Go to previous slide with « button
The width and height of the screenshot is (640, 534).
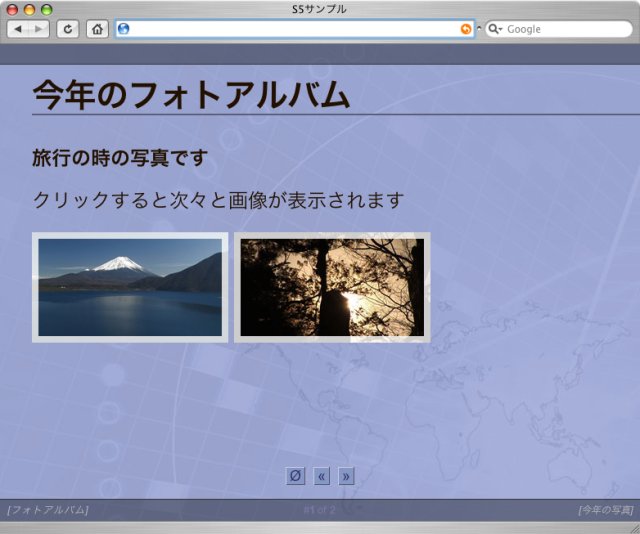[x=321, y=476]
